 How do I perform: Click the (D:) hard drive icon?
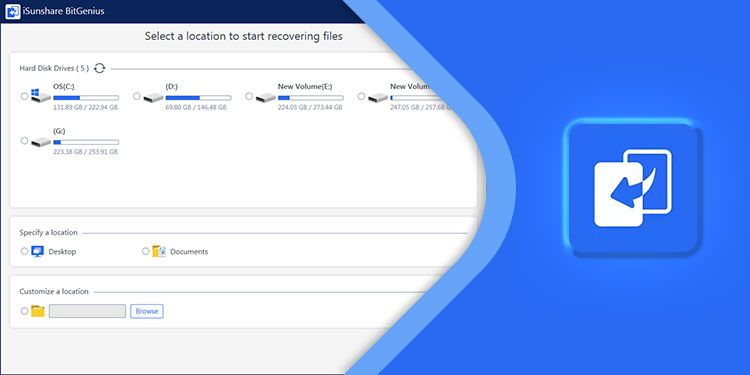(x=153, y=98)
